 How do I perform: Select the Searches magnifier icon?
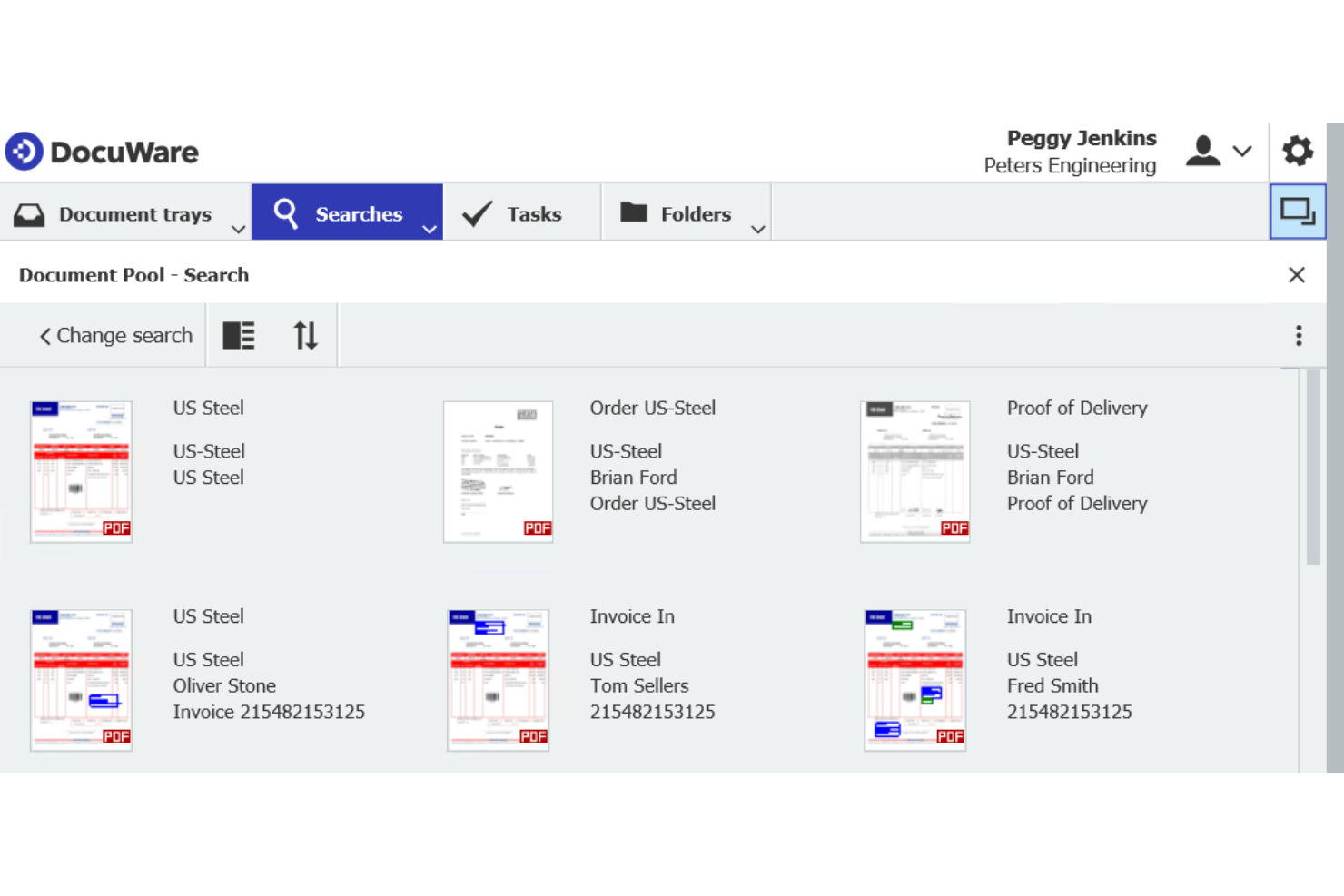click(x=286, y=213)
